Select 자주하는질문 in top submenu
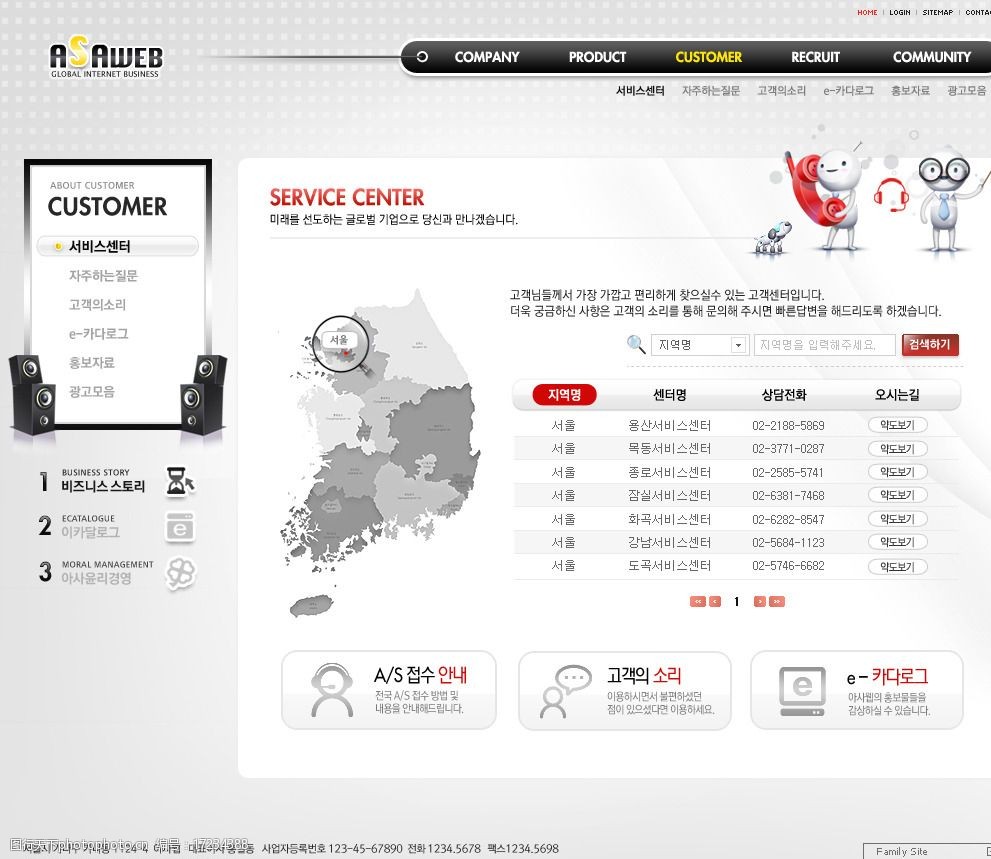The height and width of the screenshot is (859, 991). pyautogui.click(x=711, y=91)
